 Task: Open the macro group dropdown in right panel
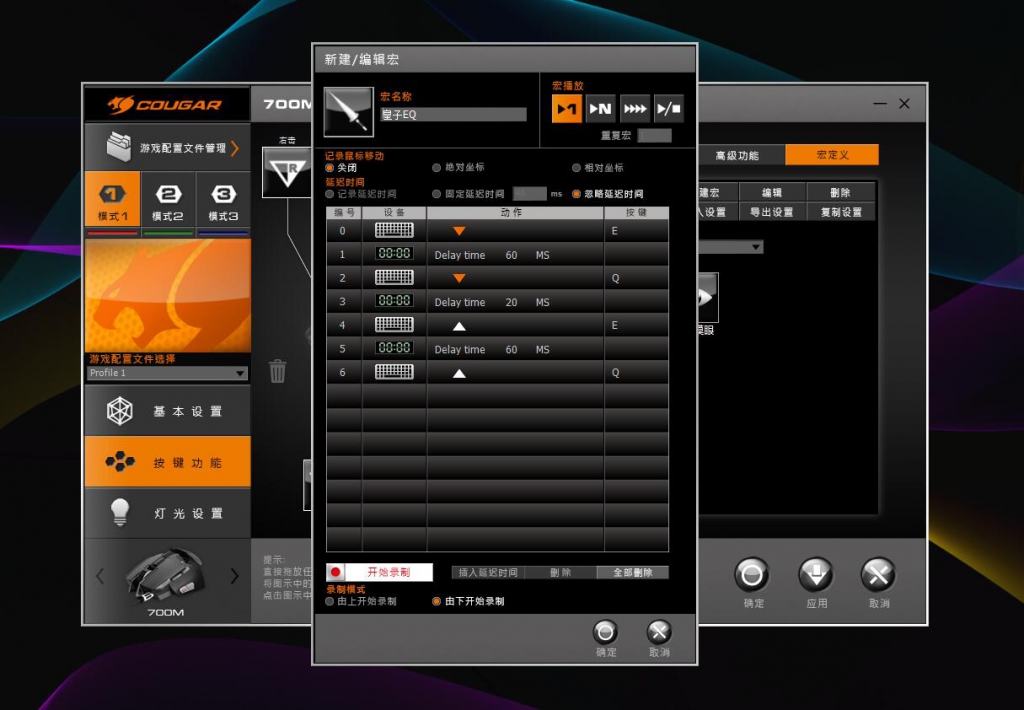[x=755, y=247]
